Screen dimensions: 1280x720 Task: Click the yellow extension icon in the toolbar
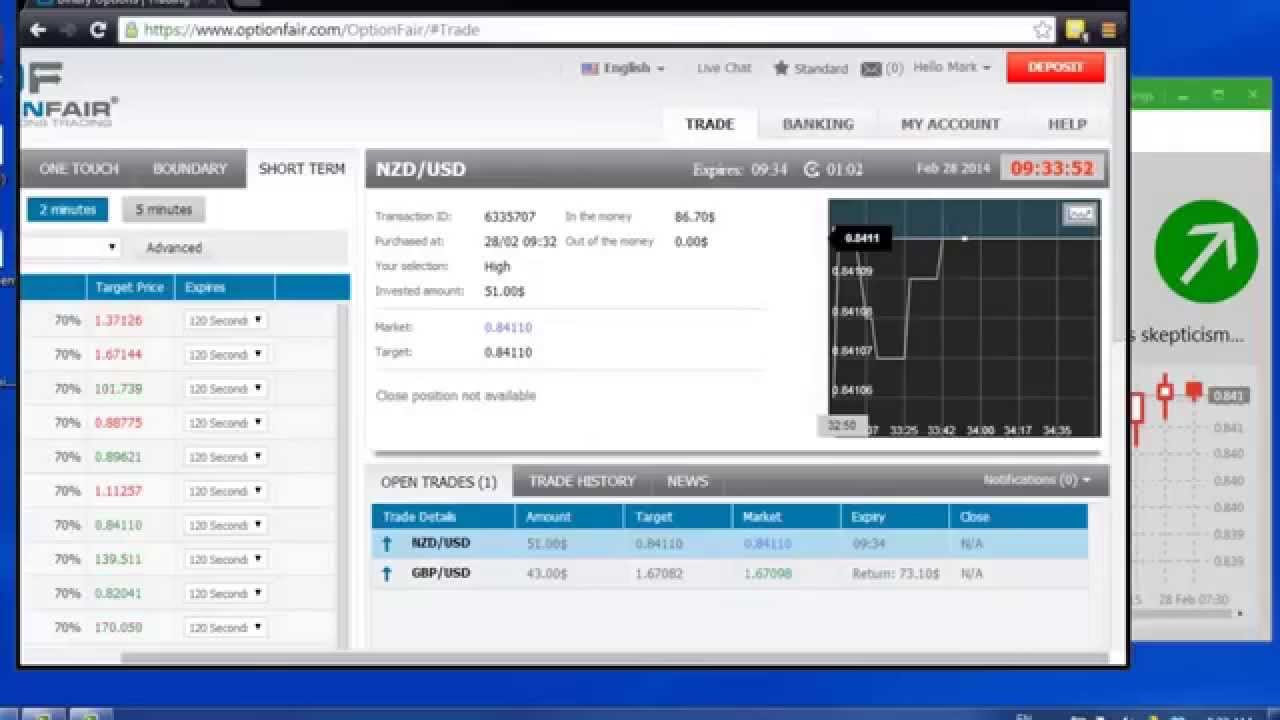click(x=1076, y=30)
